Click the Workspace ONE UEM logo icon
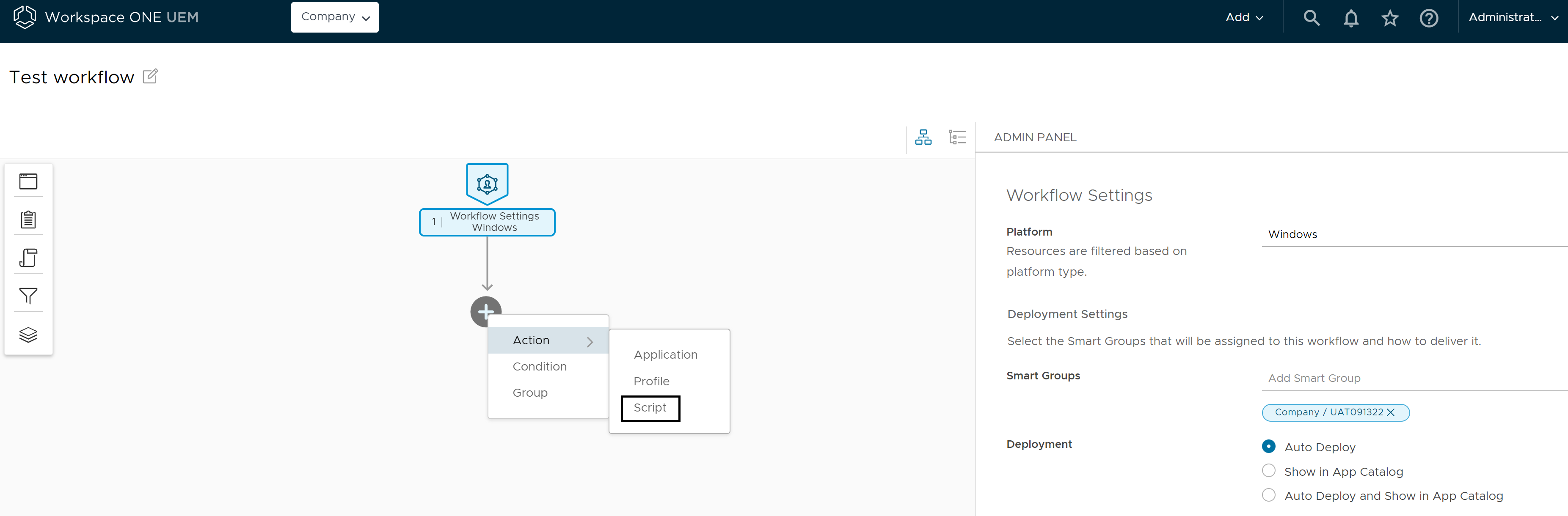Viewport: 1568px width, 516px height. pos(25,17)
